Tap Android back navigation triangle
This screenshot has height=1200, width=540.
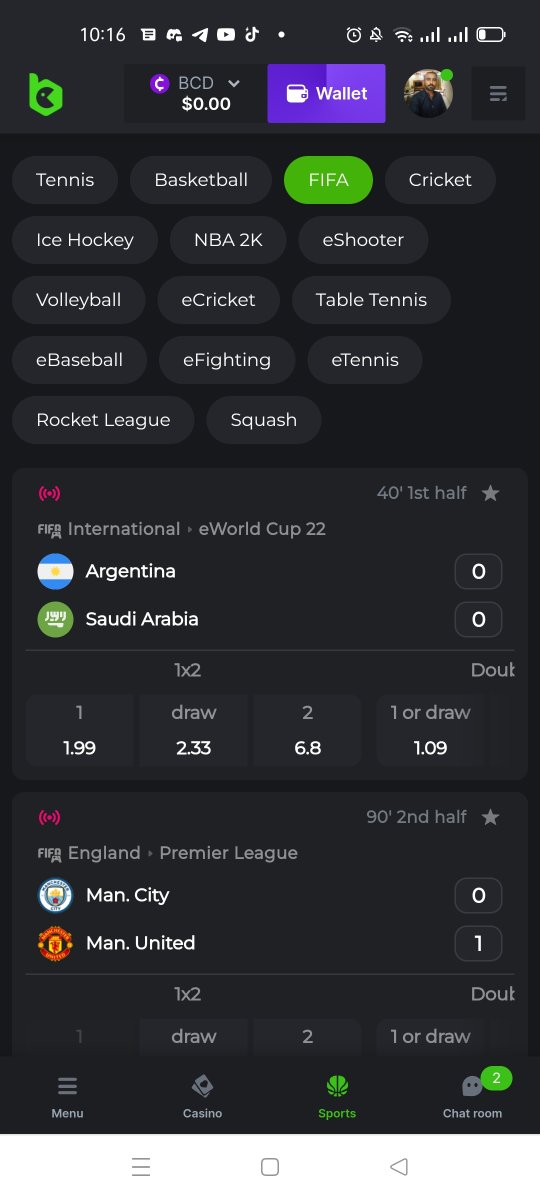coord(399,1166)
